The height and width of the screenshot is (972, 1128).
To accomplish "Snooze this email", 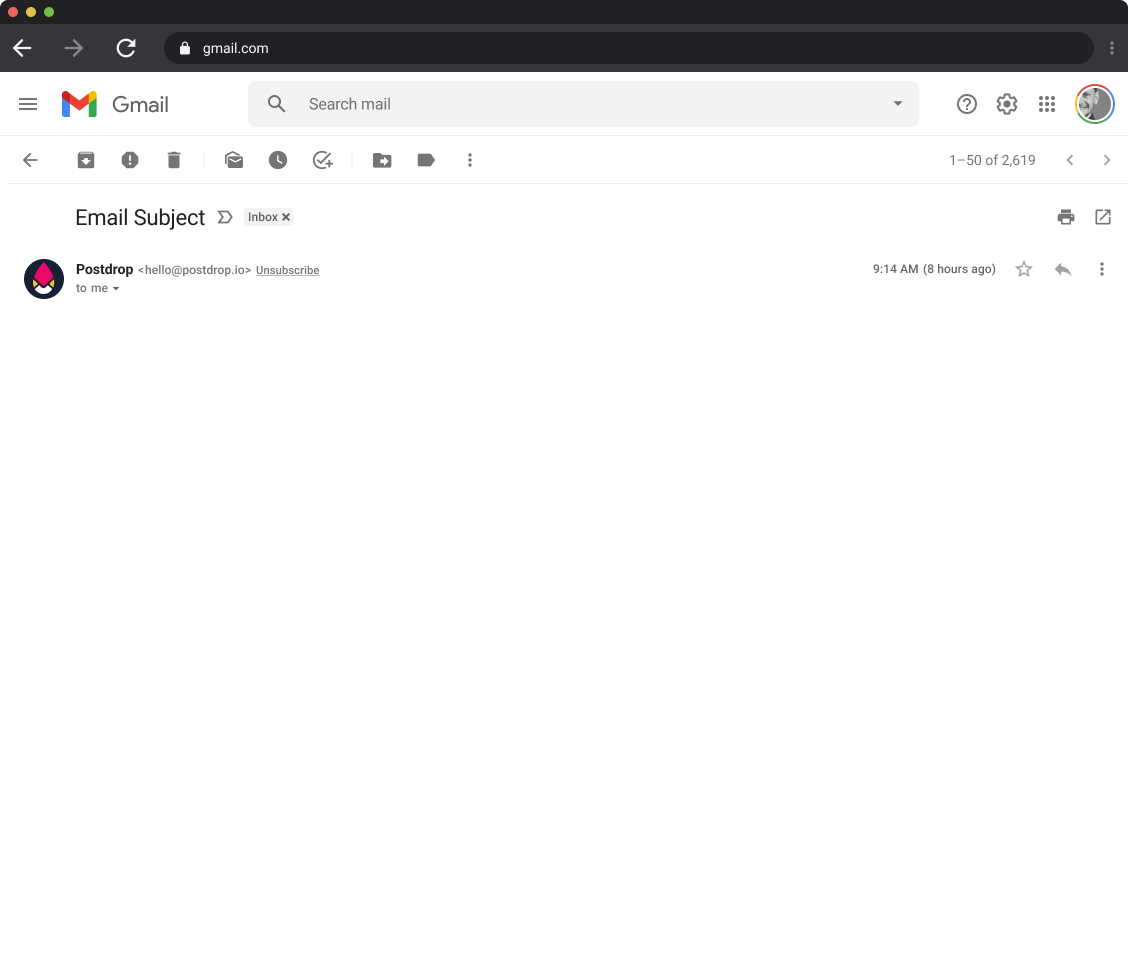I will point(278,160).
